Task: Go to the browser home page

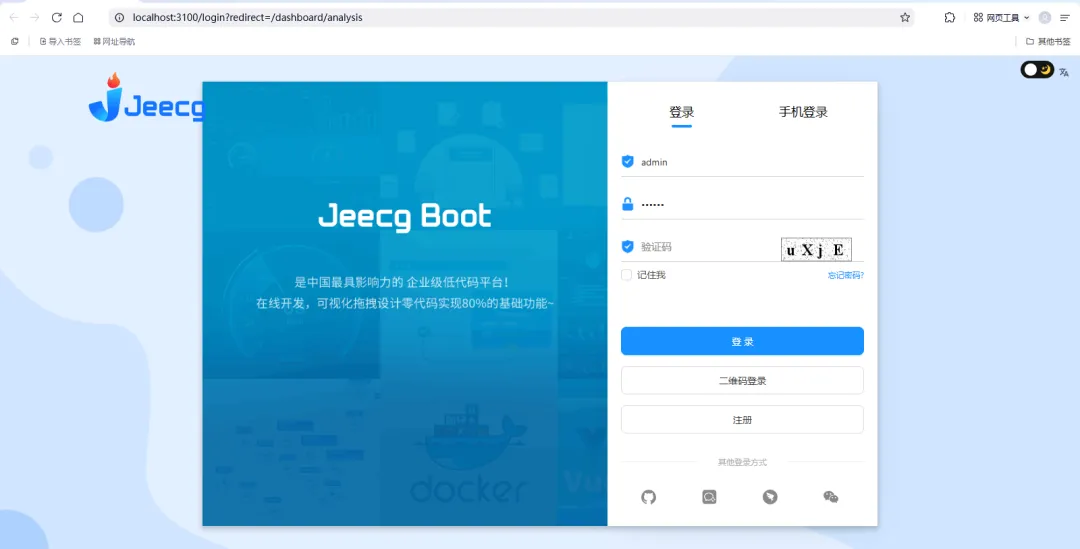Action: (x=79, y=17)
